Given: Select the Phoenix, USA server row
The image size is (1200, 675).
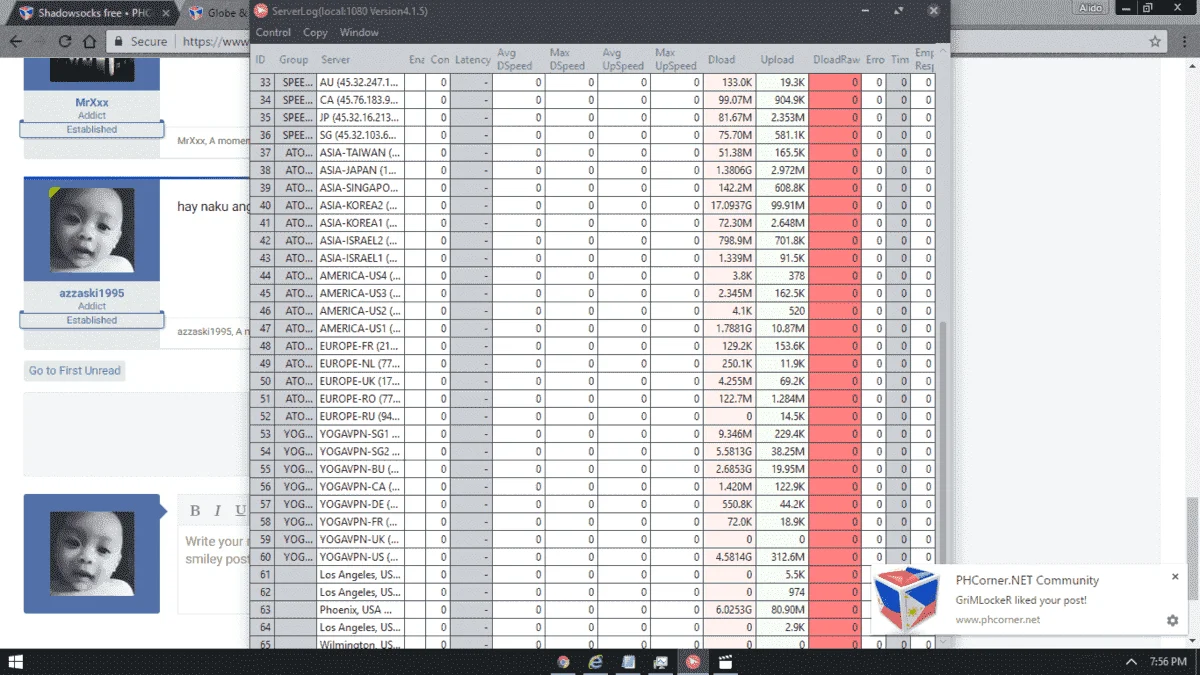Looking at the screenshot, I should pyautogui.click(x=592, y=610).
